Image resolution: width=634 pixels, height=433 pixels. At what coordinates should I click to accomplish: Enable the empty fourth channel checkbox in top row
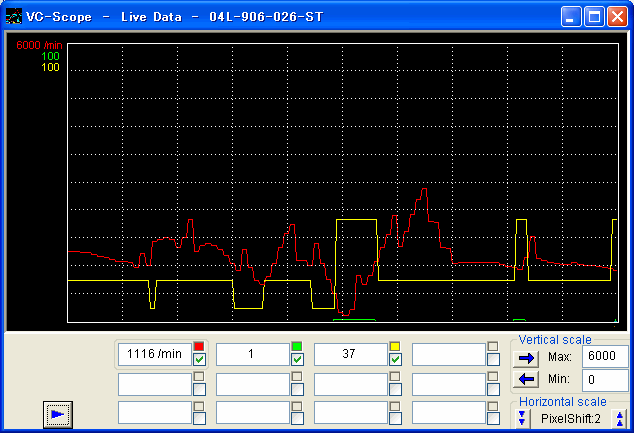pyautogui.click(x=493, y=360)
